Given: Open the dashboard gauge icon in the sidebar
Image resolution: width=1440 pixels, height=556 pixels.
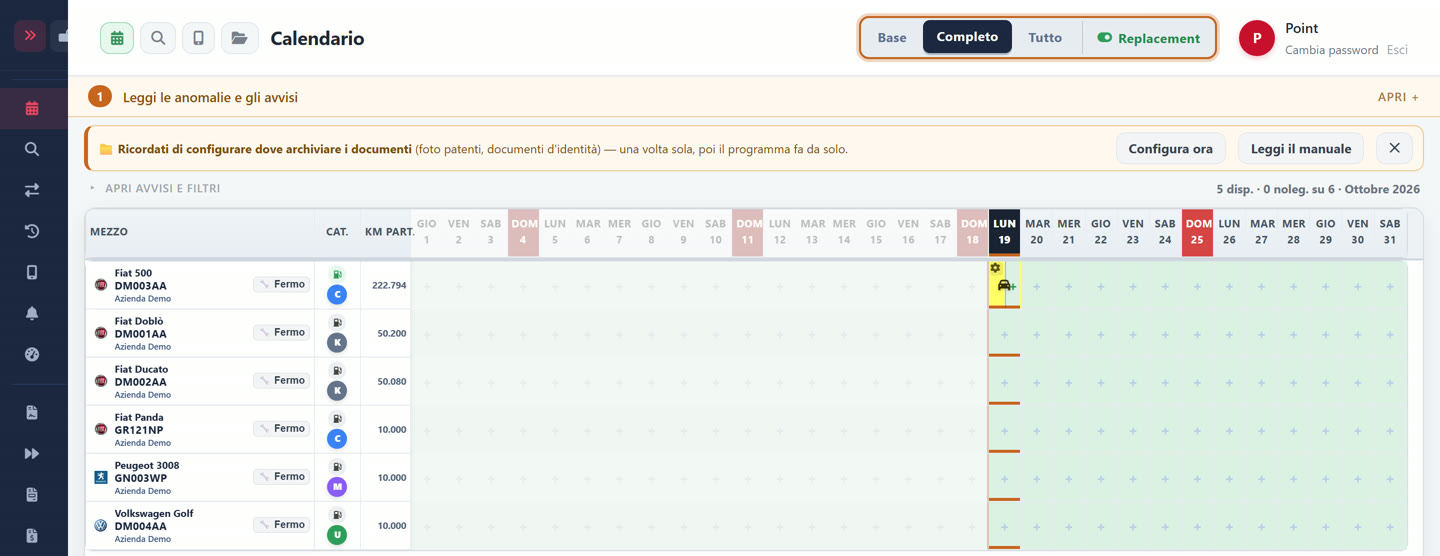Looking at the screenshot, I should pos(32,354).
